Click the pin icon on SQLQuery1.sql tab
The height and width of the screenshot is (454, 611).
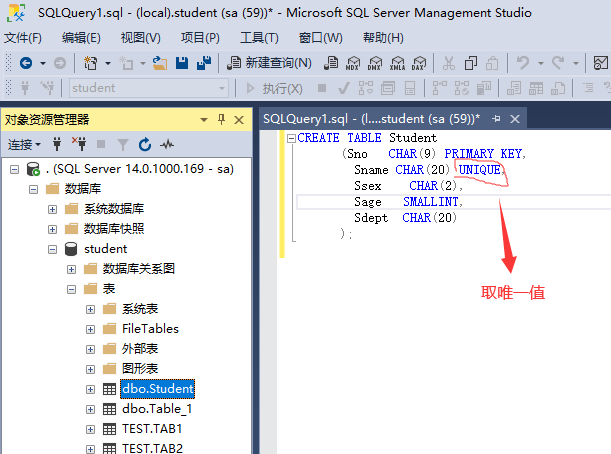[x=496, y=118]
